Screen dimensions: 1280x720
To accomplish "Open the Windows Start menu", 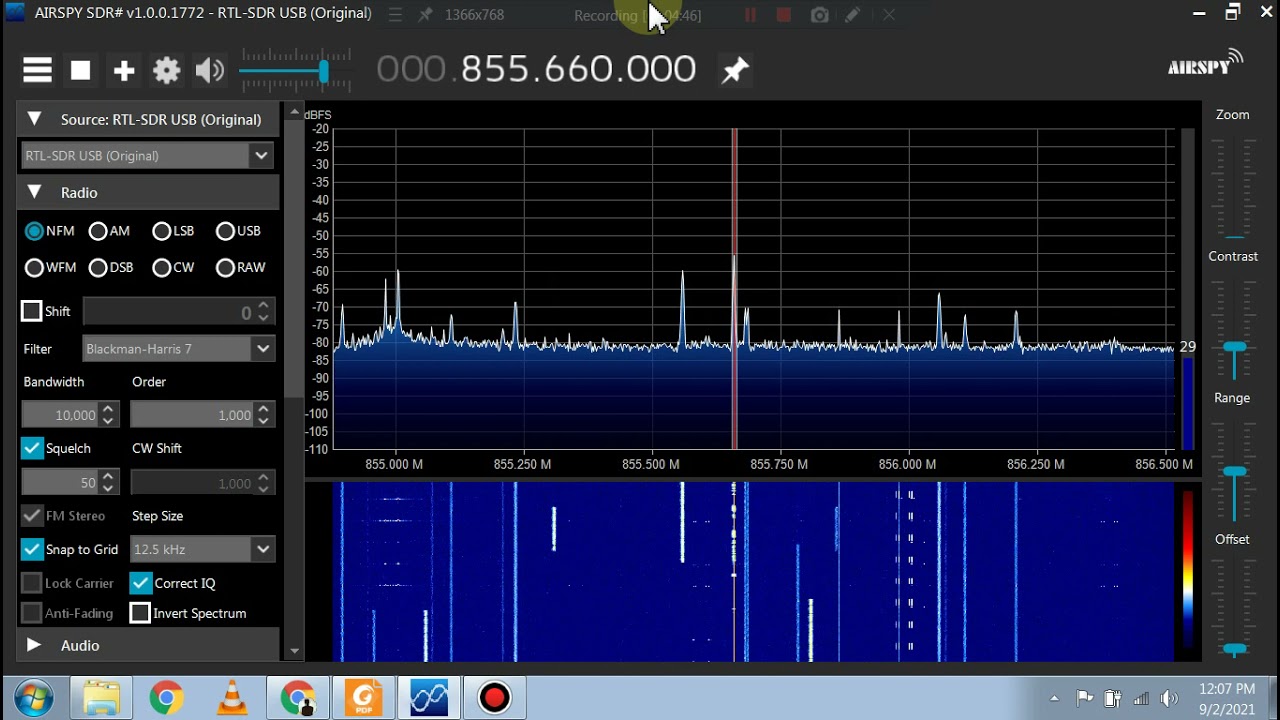I will tap(34, 697).
